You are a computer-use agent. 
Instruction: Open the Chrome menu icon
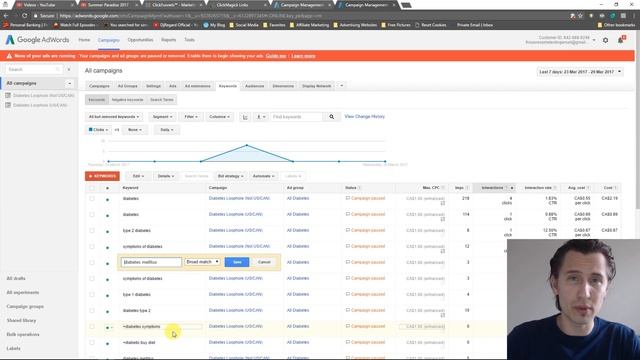[x=634, y=16]
